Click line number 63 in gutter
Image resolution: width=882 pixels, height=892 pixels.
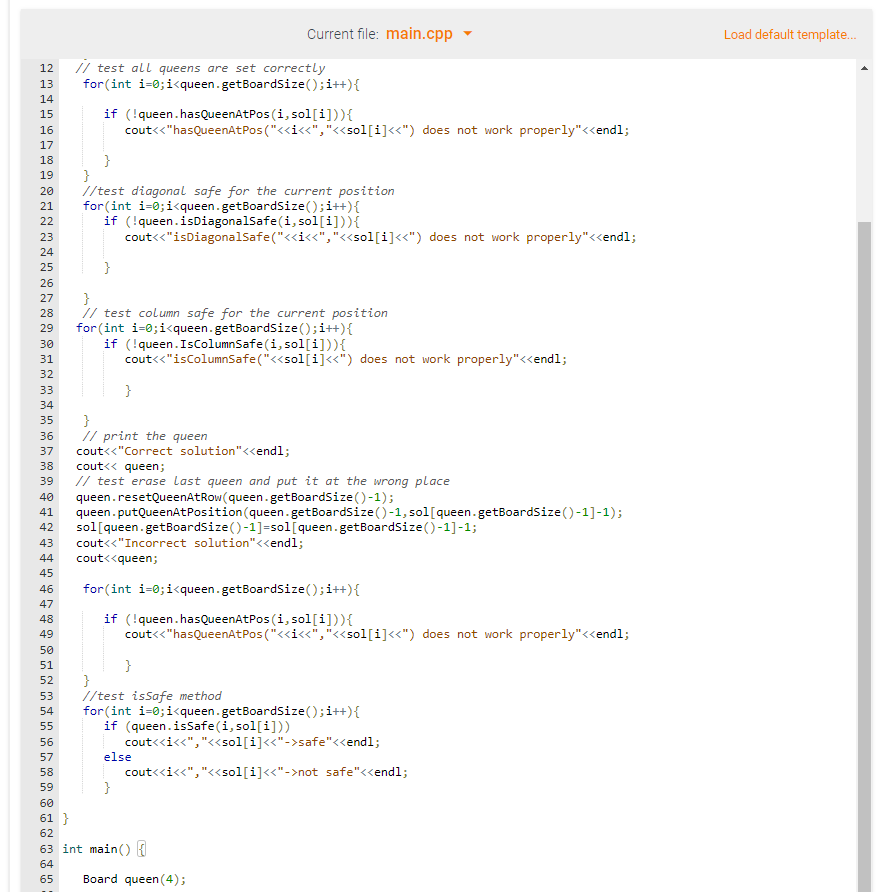click(x=46, y=849)
